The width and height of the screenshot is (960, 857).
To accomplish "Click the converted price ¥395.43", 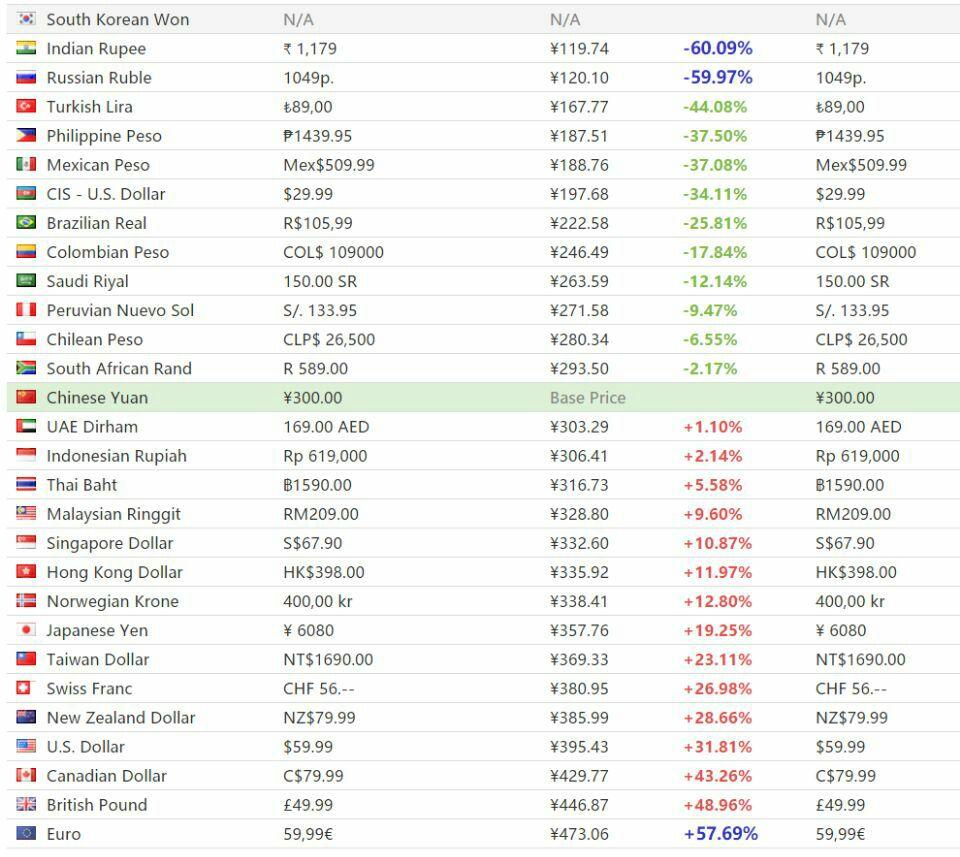I will pyautogui.click(x=579, y=746).
